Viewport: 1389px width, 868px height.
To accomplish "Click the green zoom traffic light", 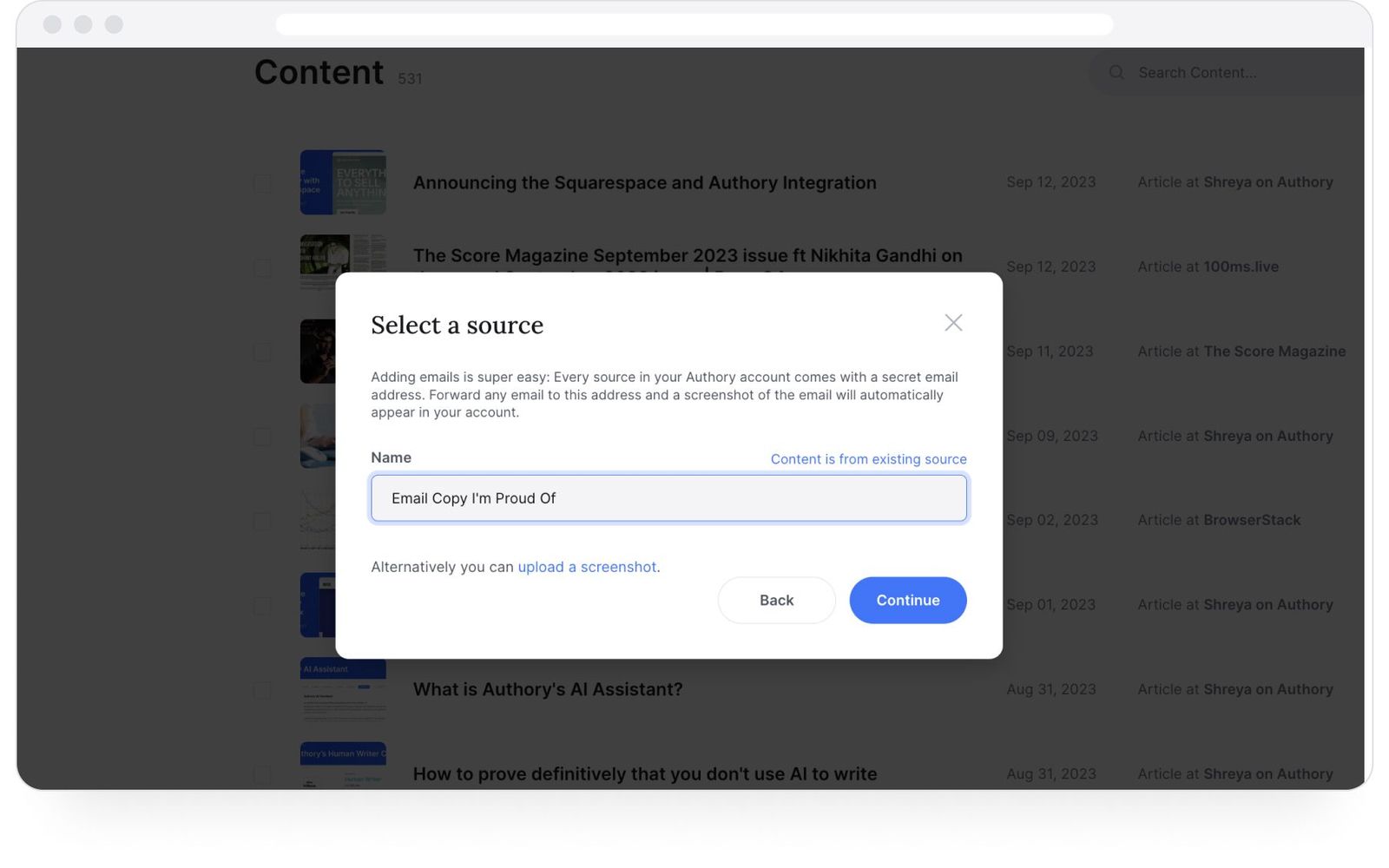I will pyautogui.click(x=113, y=24).
